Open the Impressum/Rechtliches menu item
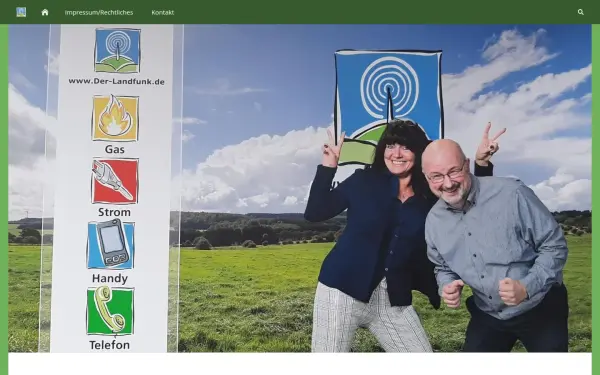 (x=99, y=12)
